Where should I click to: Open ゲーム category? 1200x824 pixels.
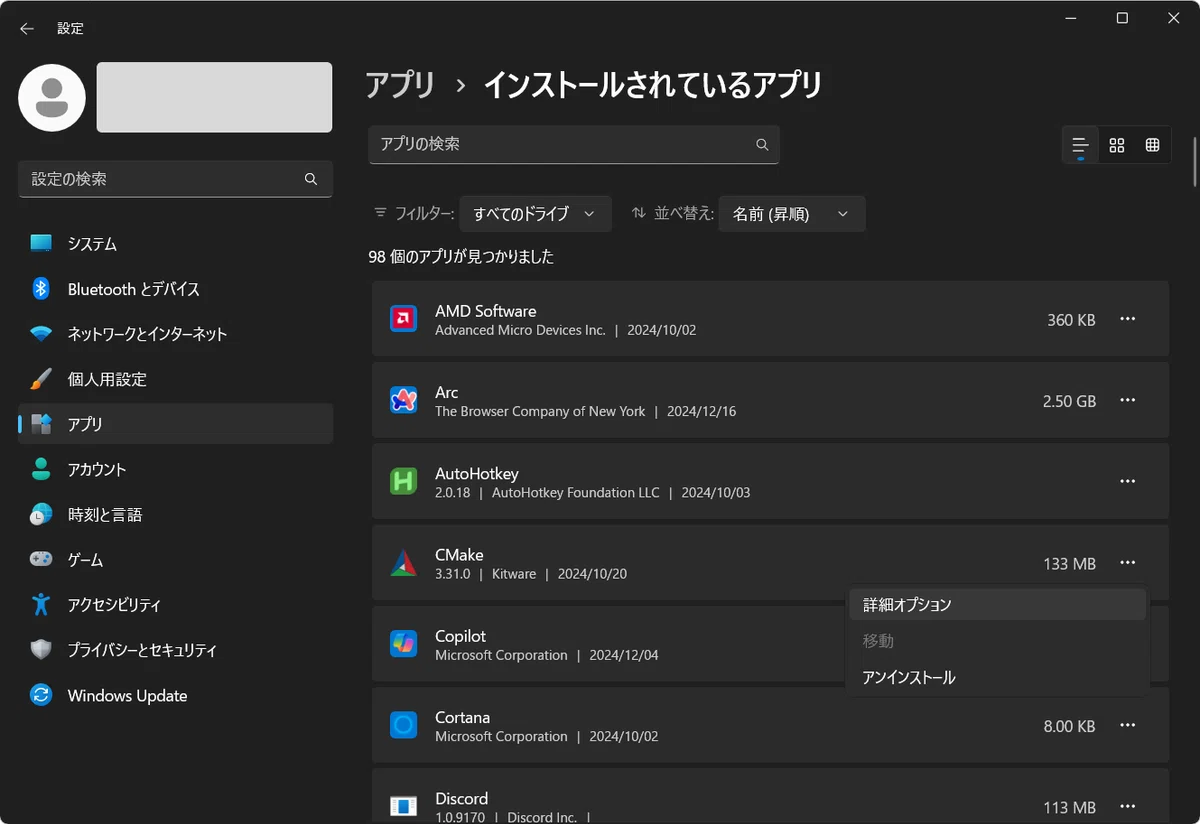click(175, 560)
